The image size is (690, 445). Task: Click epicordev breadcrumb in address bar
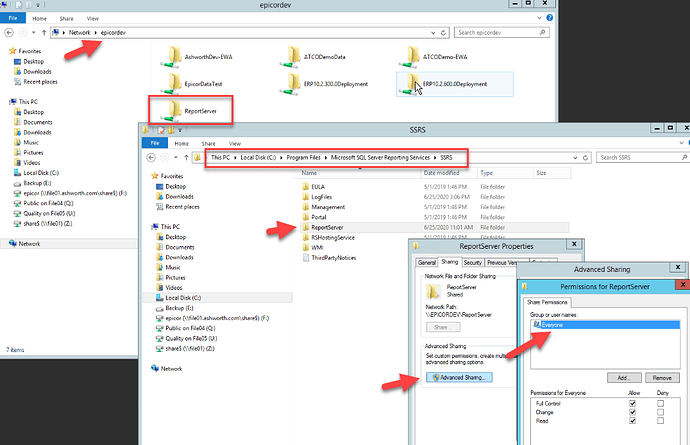[x=113, y=33]
